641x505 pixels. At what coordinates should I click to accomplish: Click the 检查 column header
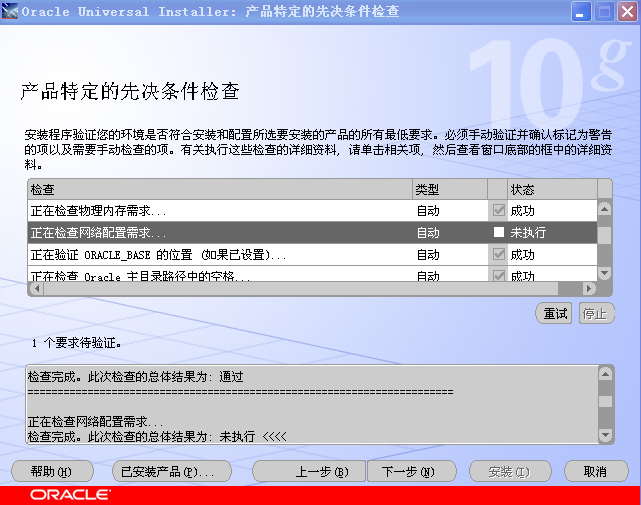[220, 189]
